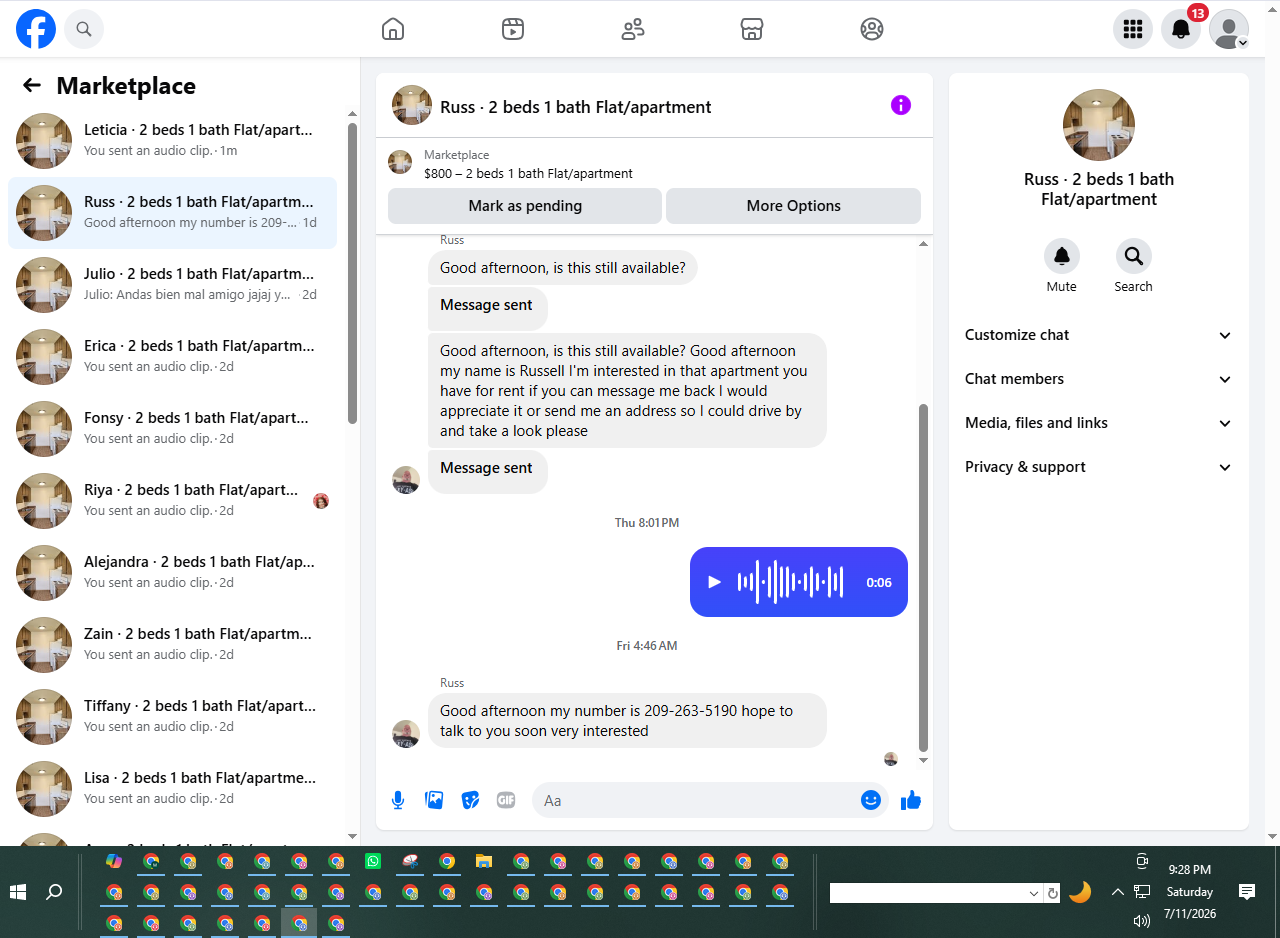This screenshot has width=1280, height=938.
Task: Click Russ's message containing phone number
Action: (x=627, y=721)
